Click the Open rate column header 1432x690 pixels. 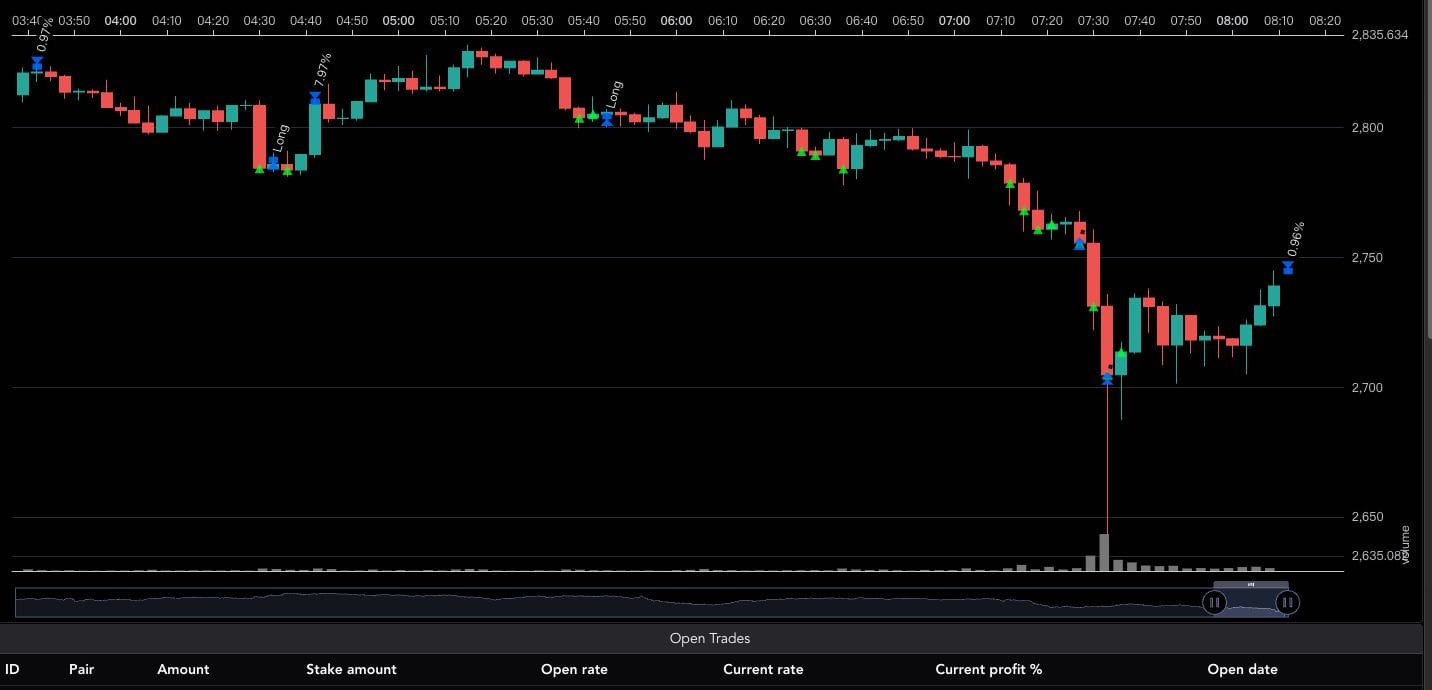pos(574,669)
